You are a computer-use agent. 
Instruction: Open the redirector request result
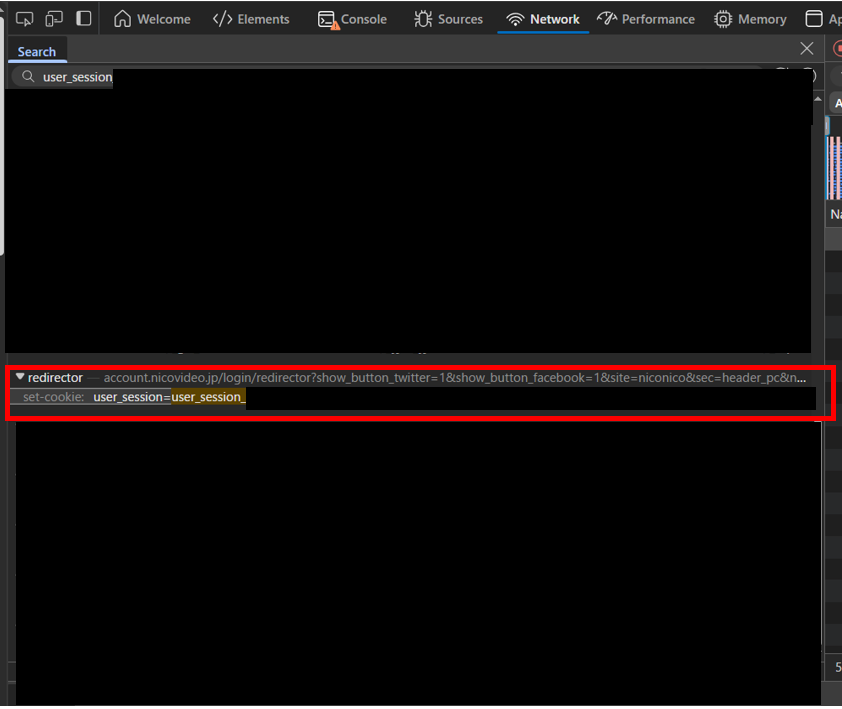pos(56,378)
